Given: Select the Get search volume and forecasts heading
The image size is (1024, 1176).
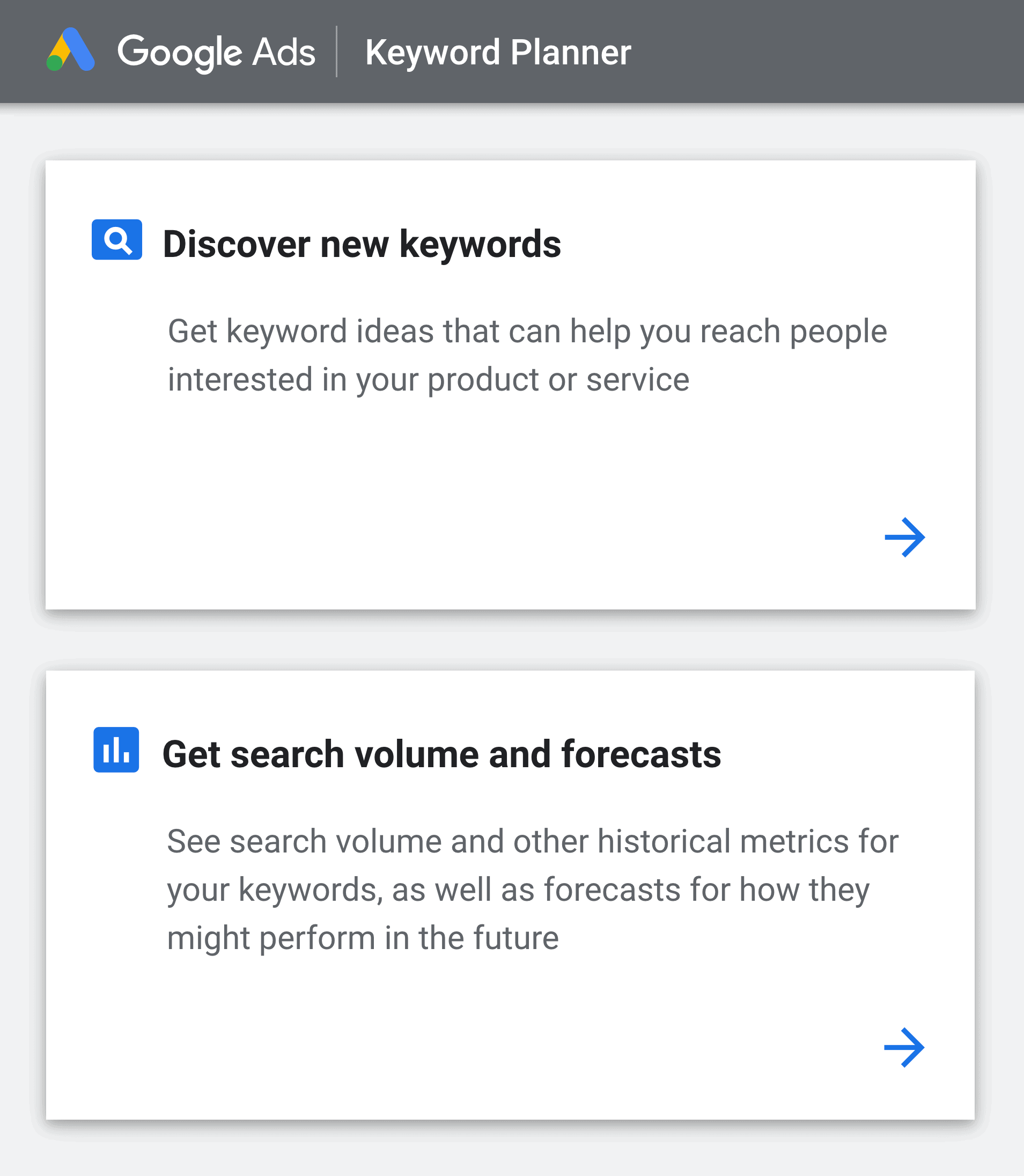Looking at the screenshot, I should 441,754.
